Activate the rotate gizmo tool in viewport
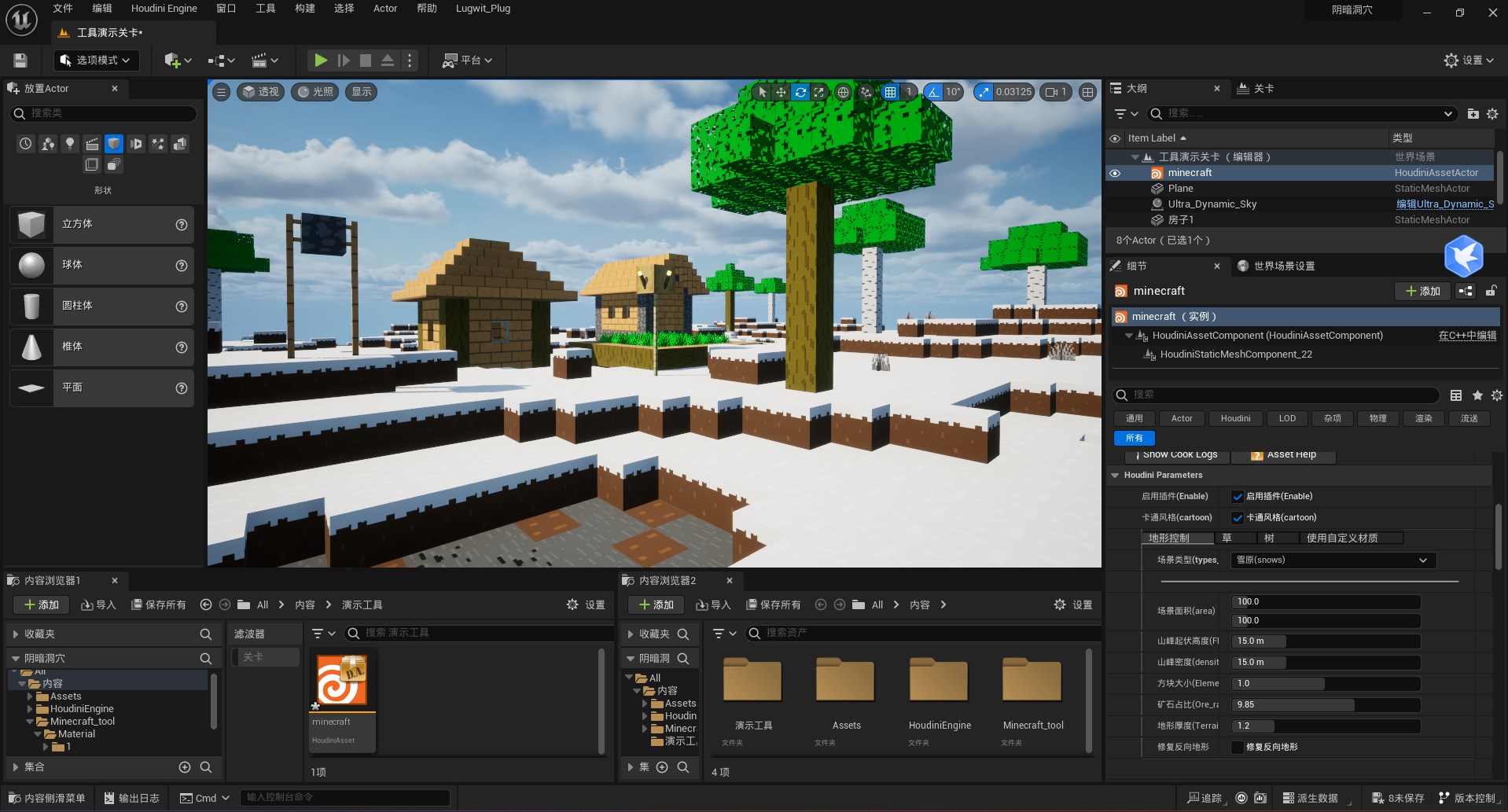1508x812 pixels. click(800, 92)
